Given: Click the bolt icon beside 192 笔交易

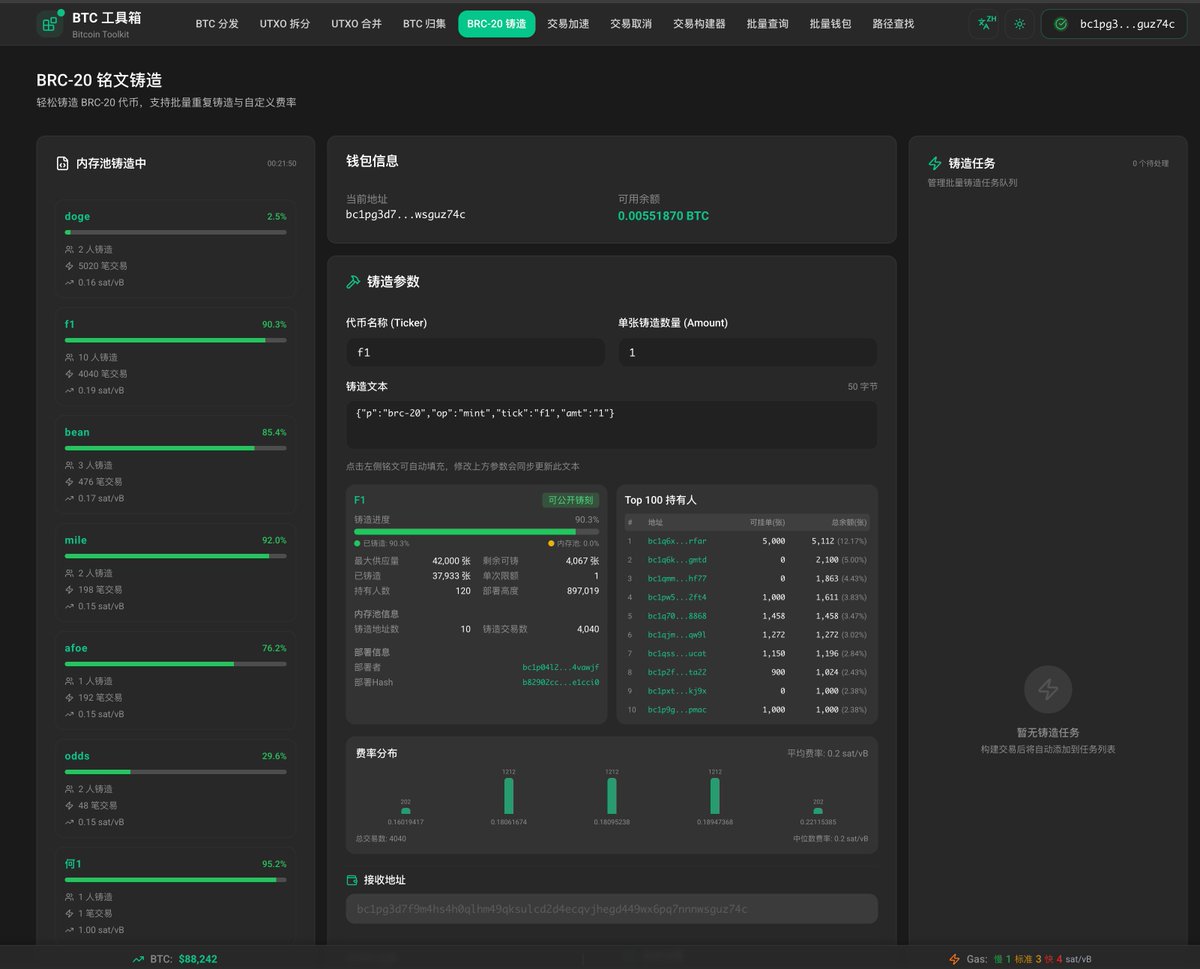Looking at the screenshot, I should 69,698.
